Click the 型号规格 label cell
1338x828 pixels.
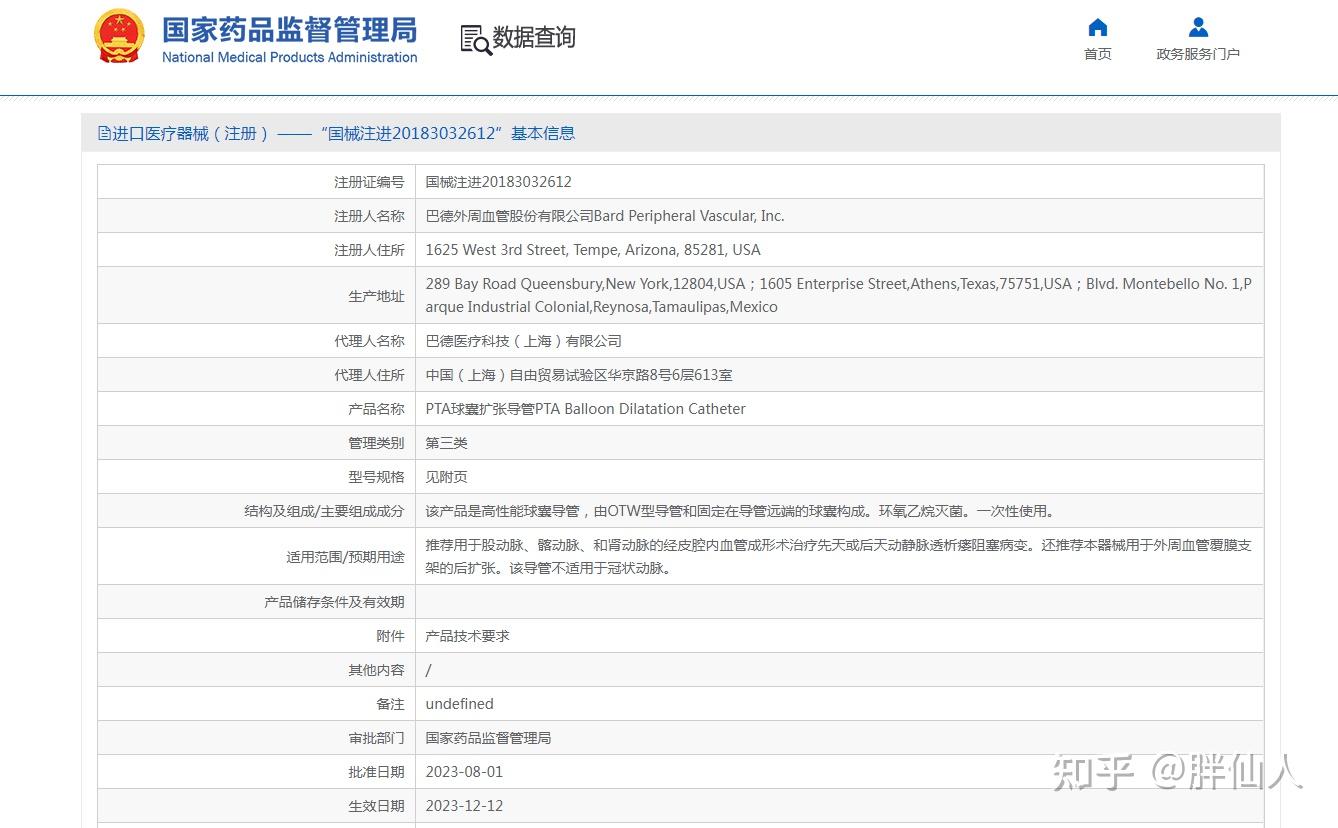click(x=257, y=477)
